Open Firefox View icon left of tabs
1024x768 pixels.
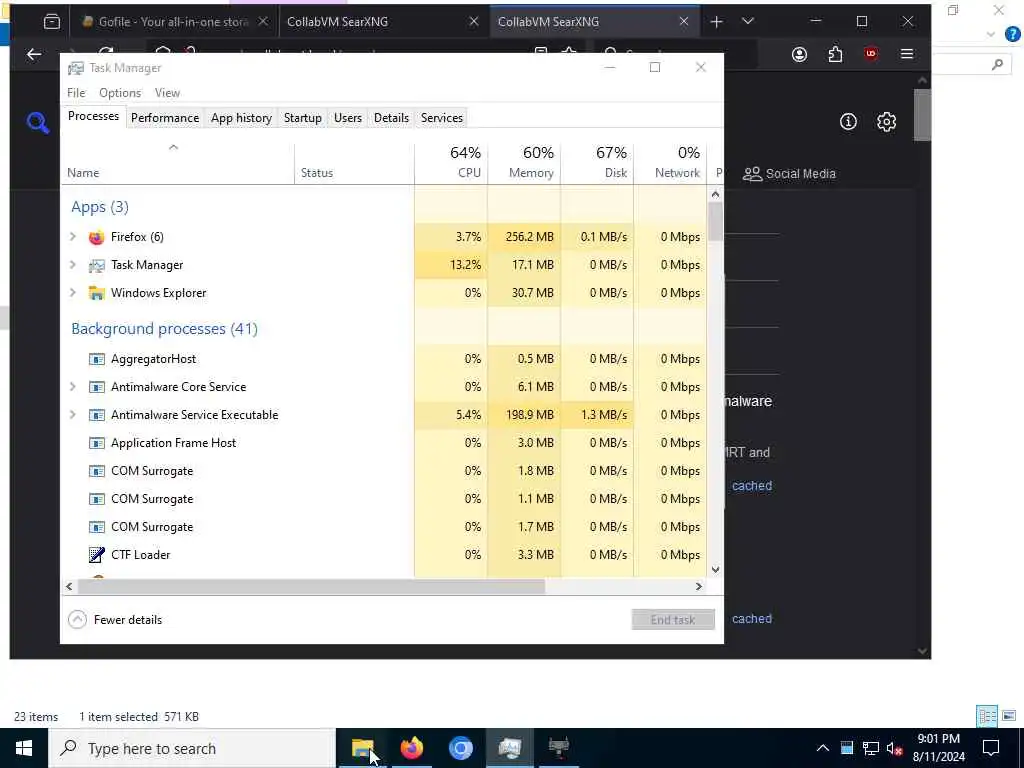point(52,22)
